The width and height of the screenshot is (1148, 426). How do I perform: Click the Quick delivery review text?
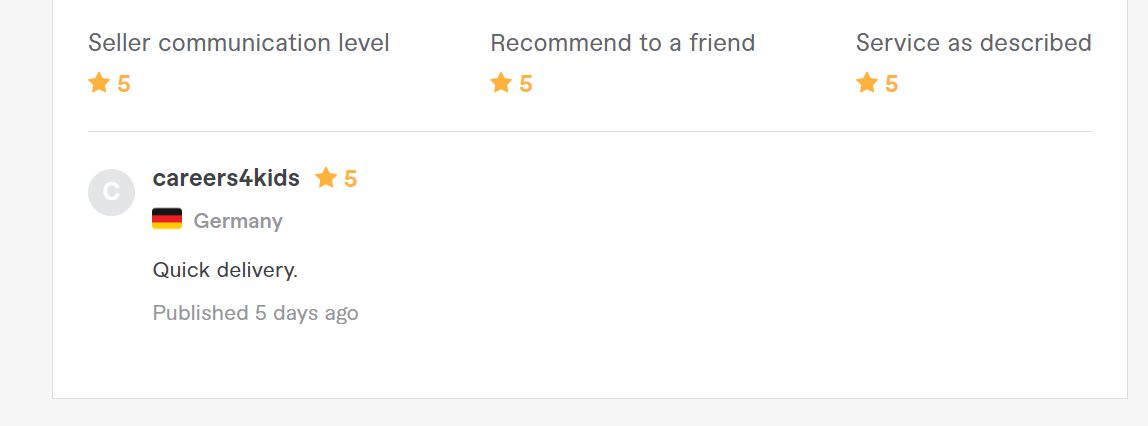point(225,270)
